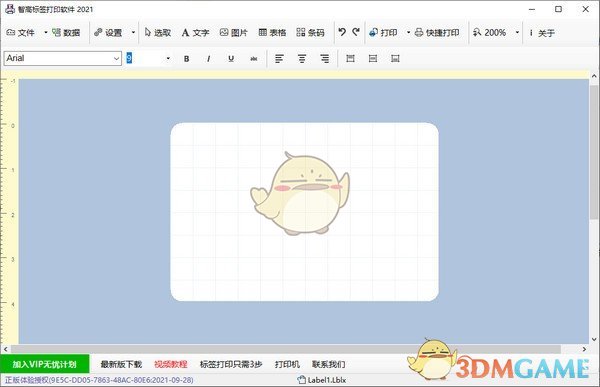Expand the 文件 dropdown arrow
This screenshot has width=600, height=387.
coord(46,33)
